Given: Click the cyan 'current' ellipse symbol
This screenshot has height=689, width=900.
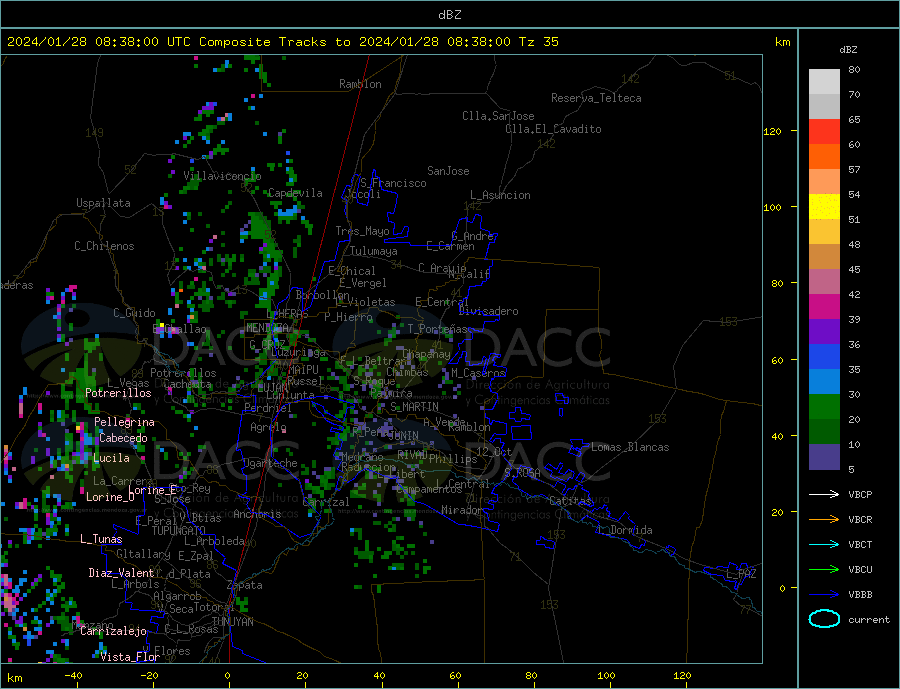Looking at the screenshot, I should [824, 619].
